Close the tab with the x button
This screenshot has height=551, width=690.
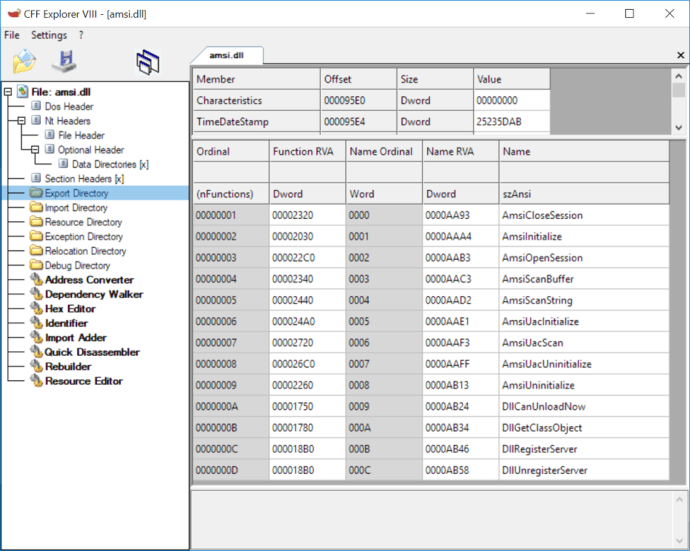click(x=681, y=55)
